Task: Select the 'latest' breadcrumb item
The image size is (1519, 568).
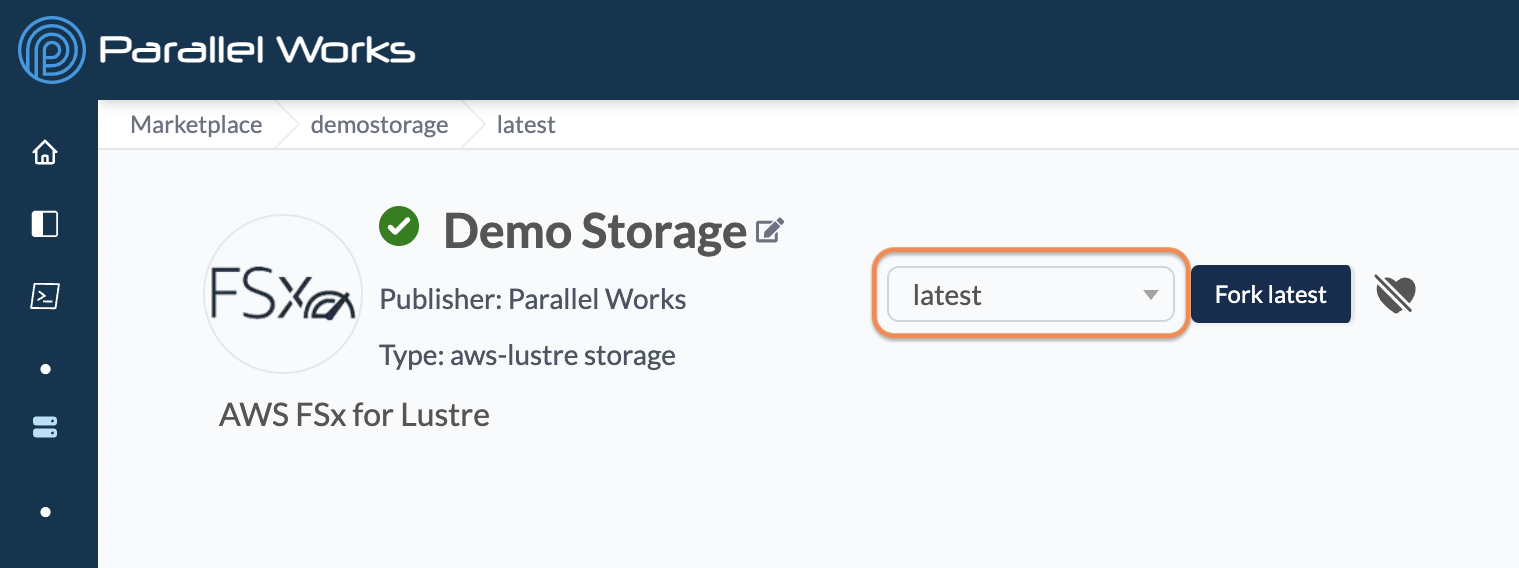Action: pos(526,125)
